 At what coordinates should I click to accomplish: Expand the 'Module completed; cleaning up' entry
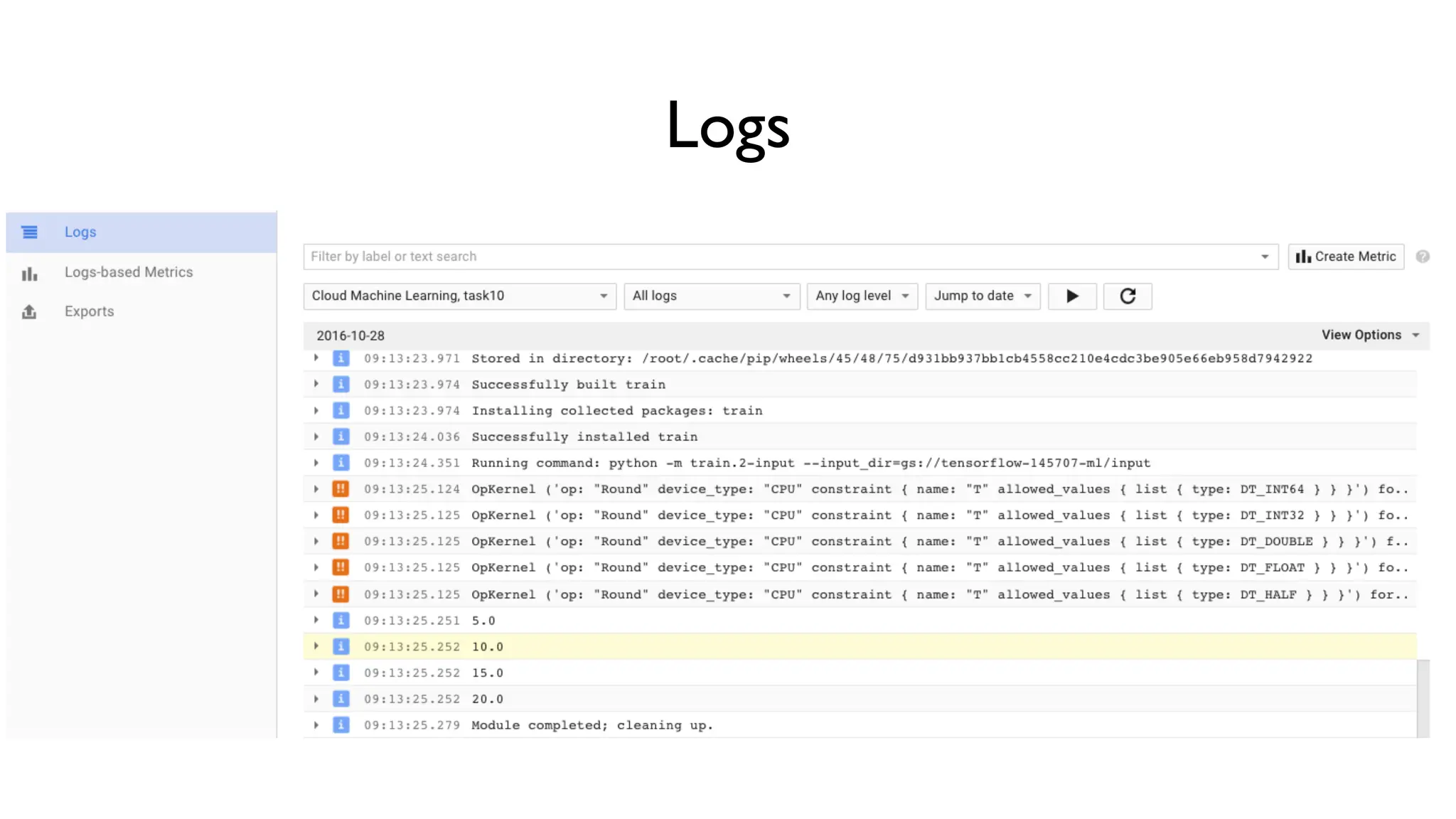point(316,725)
